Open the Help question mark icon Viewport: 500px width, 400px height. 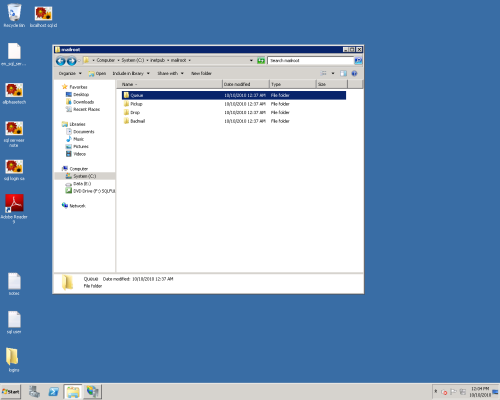[354, 73]
